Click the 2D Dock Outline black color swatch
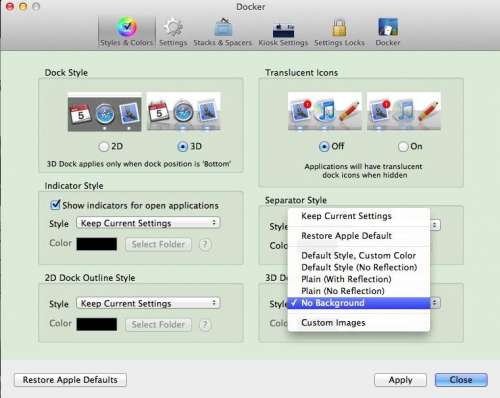Screen dimensions: 500x398 97,324
